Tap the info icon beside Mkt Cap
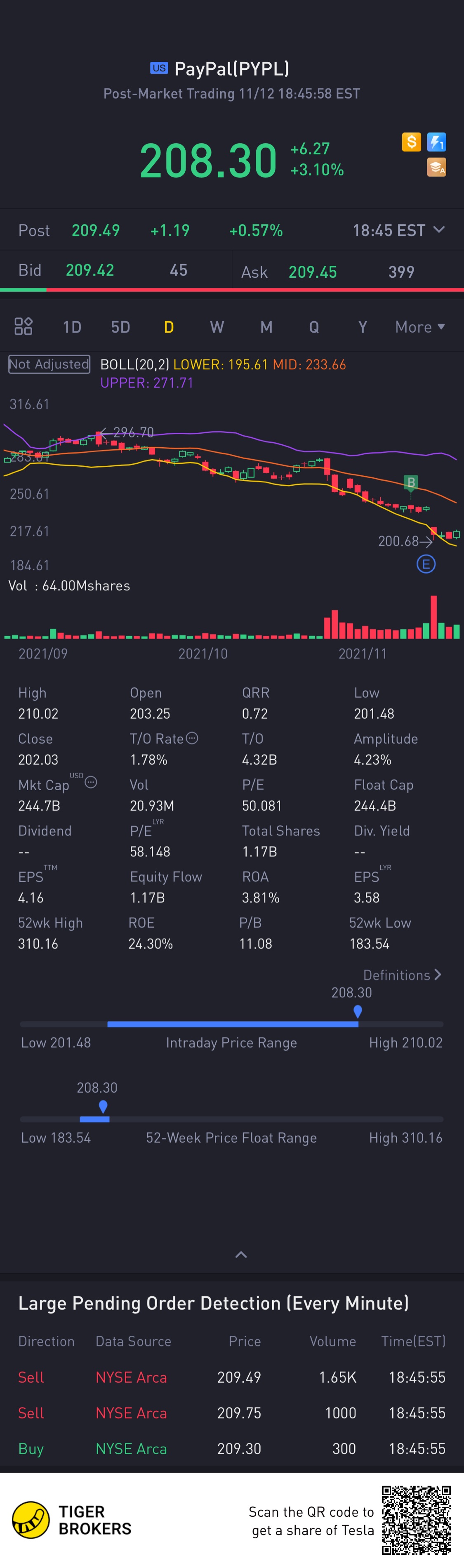 (x=91, y=782)
